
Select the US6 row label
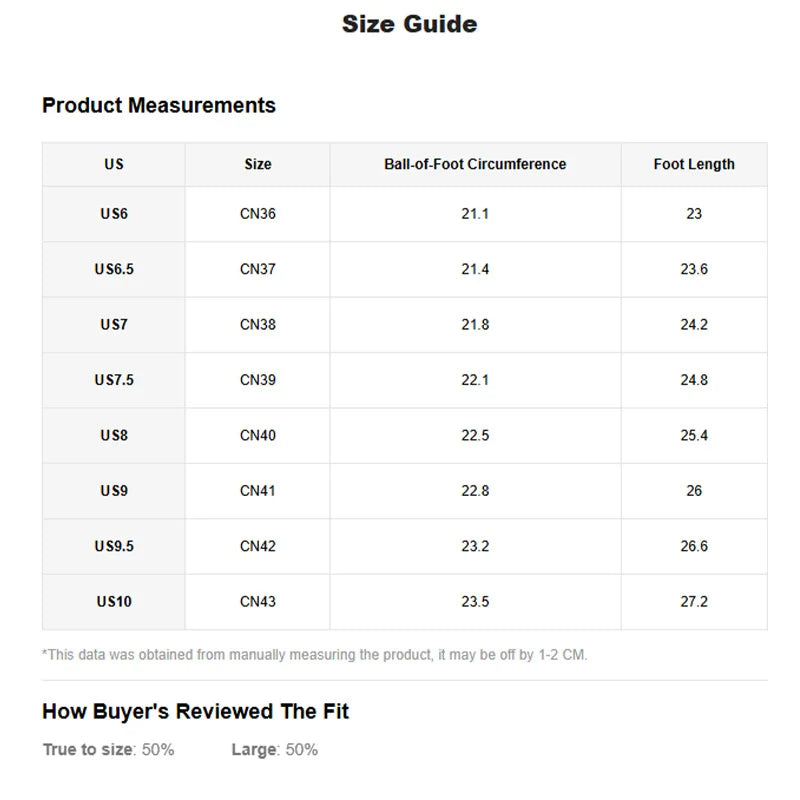114,214
